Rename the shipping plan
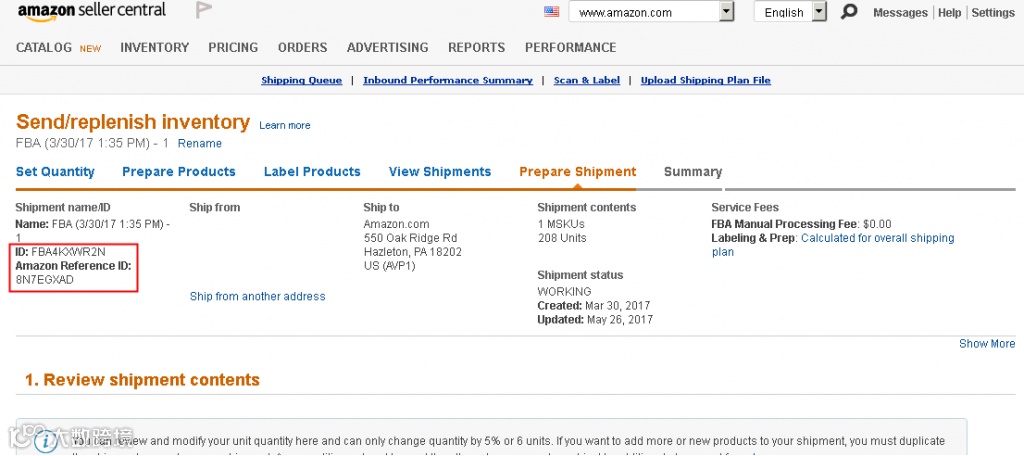Viewport: 1024px width, 456px height. pos(199,143)
